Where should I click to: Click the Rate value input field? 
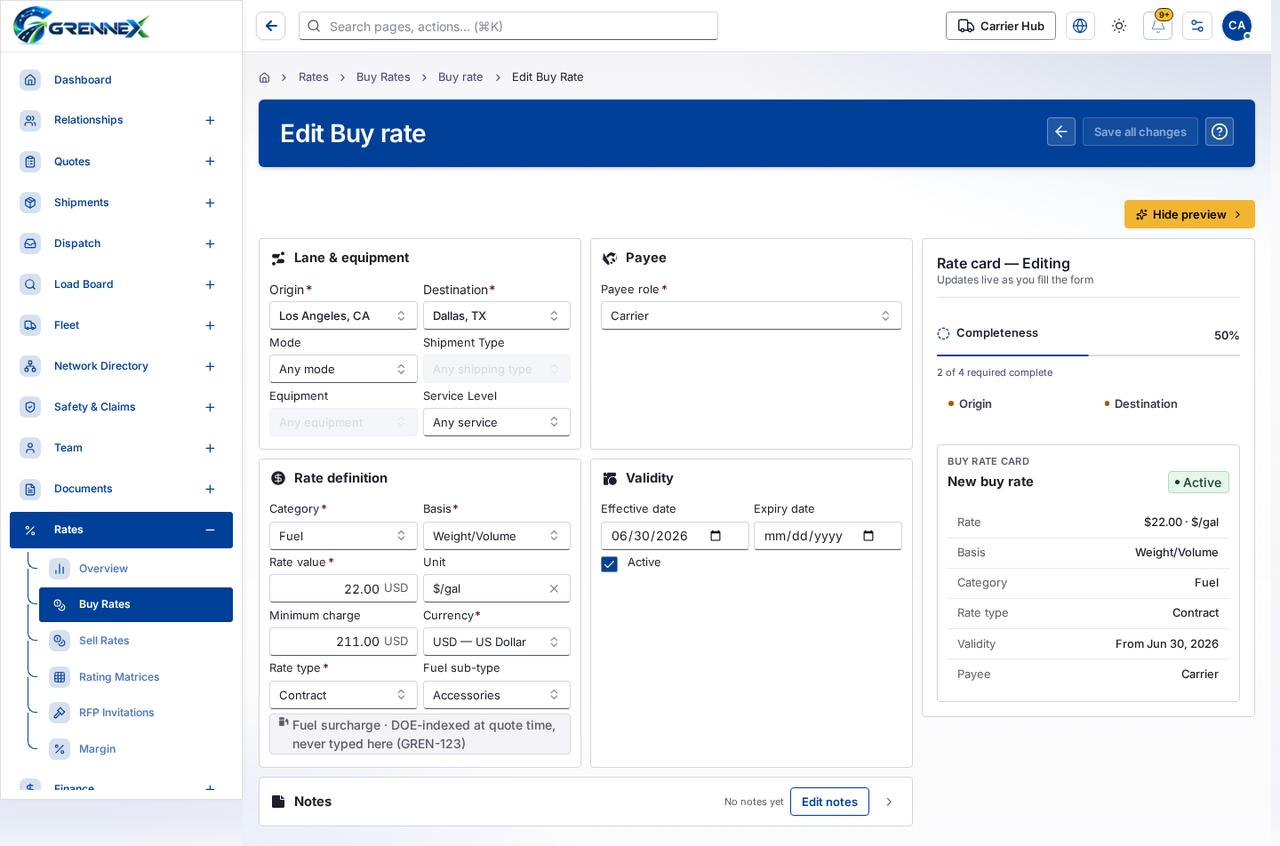[343, 589]
